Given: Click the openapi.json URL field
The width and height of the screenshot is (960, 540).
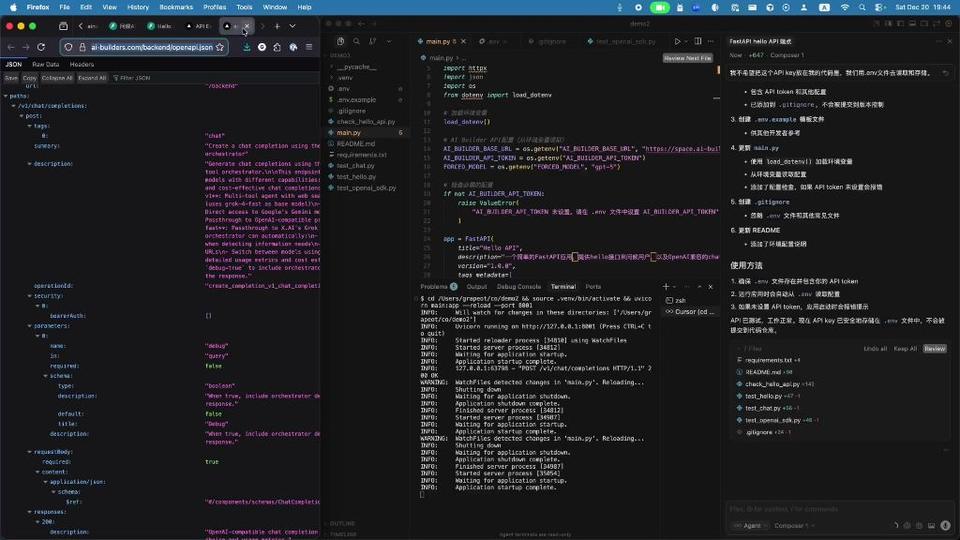Looking at the screenshot, I should coord(151,47).
